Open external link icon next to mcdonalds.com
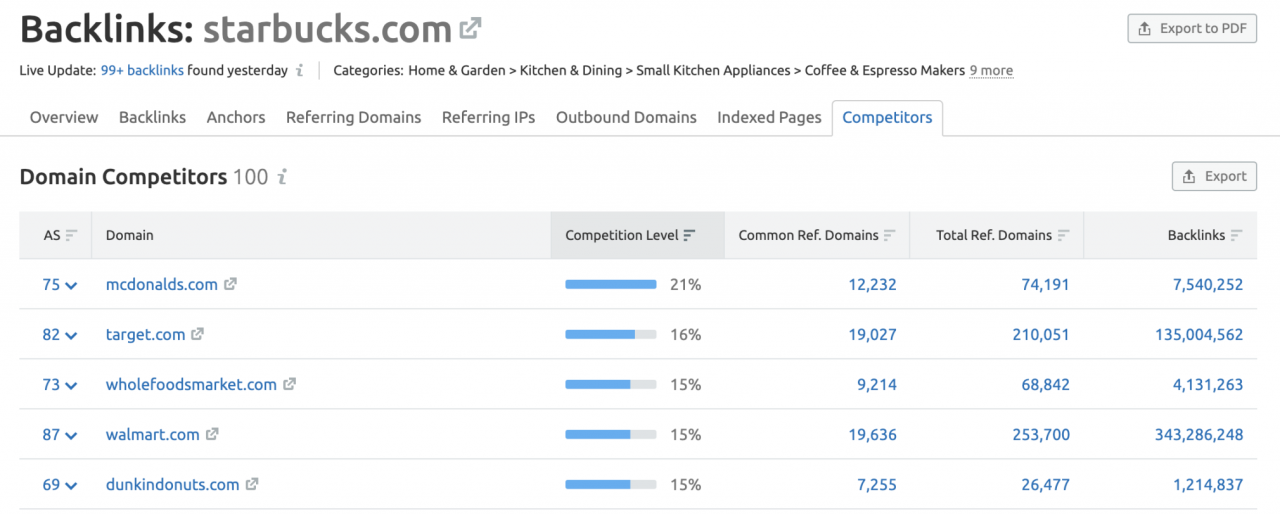This screenshot has height=514, width=1280. [x=230, y=284]
